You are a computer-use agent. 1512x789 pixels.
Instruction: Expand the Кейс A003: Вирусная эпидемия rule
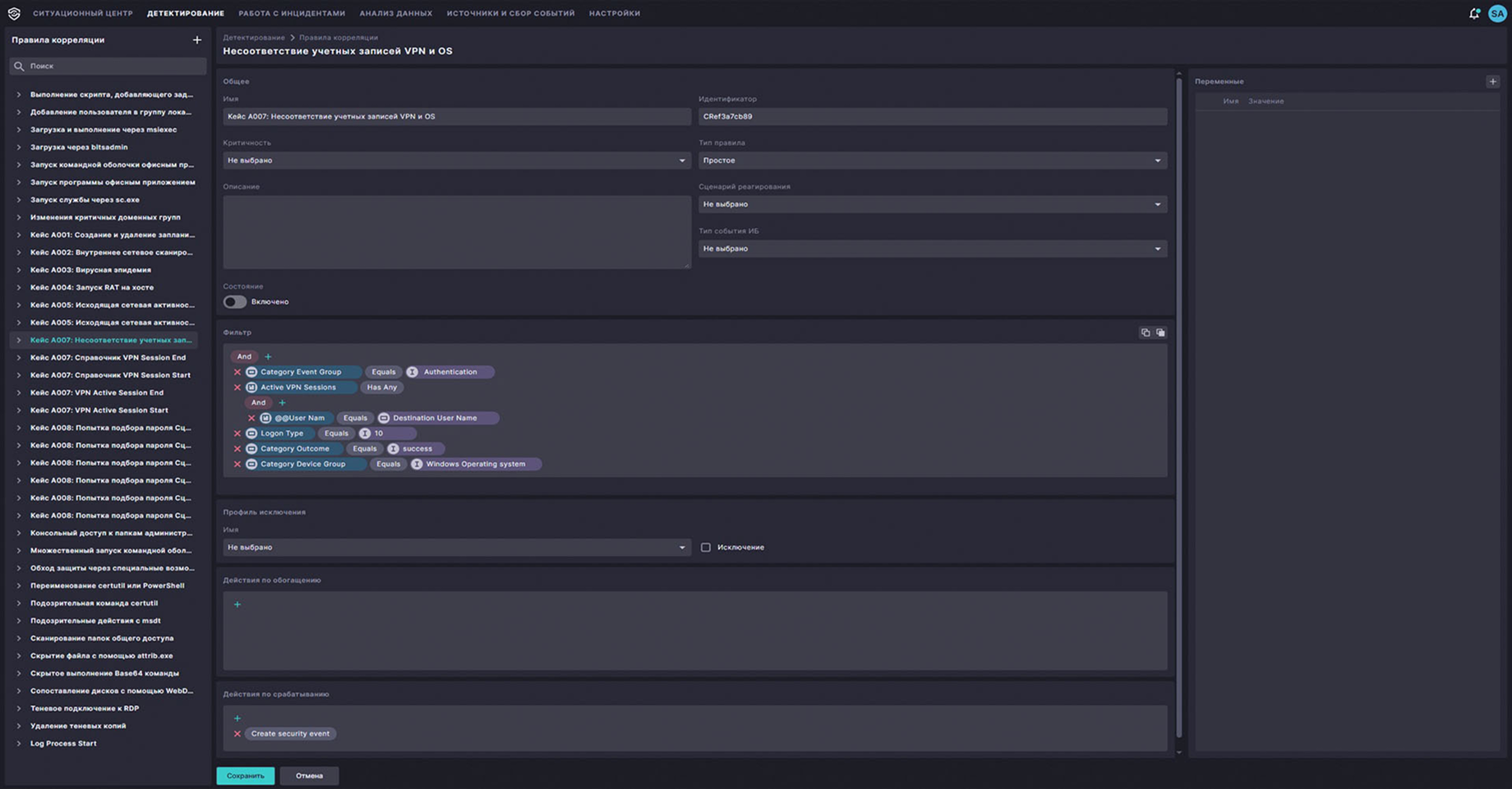click(19, 270)
